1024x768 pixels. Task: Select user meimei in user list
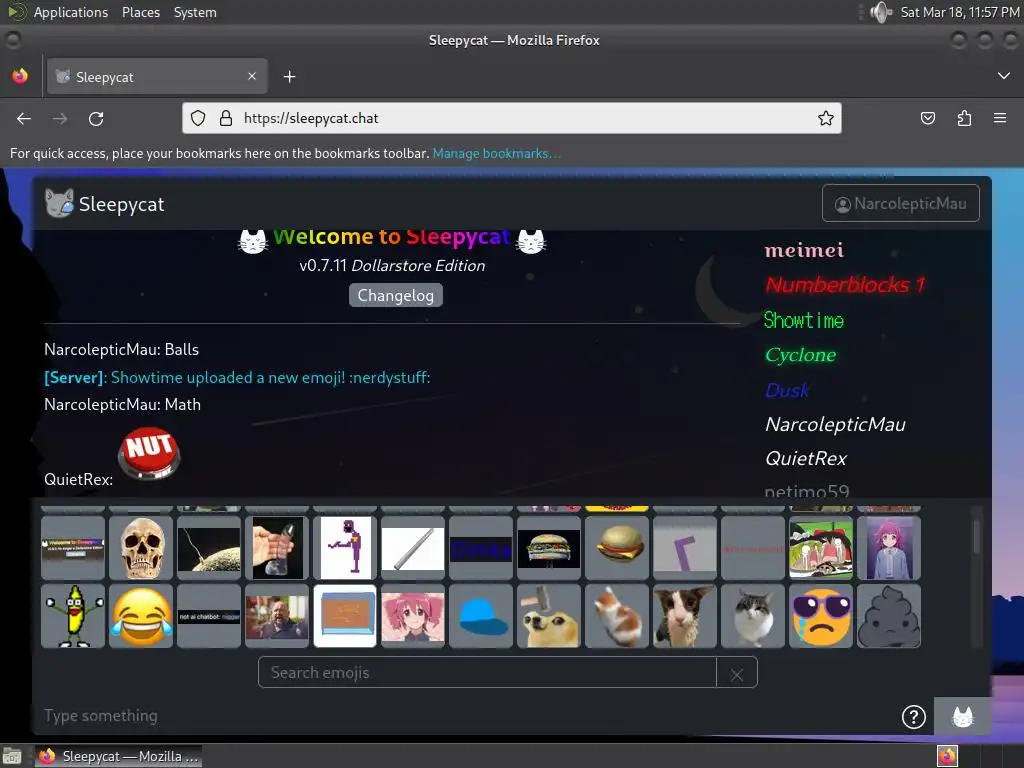click(804, 251)
